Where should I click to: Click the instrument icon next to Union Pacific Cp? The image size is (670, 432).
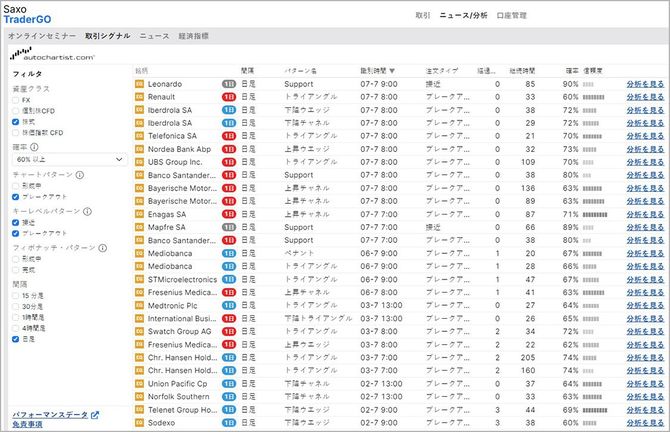click(x=139, y=384)
